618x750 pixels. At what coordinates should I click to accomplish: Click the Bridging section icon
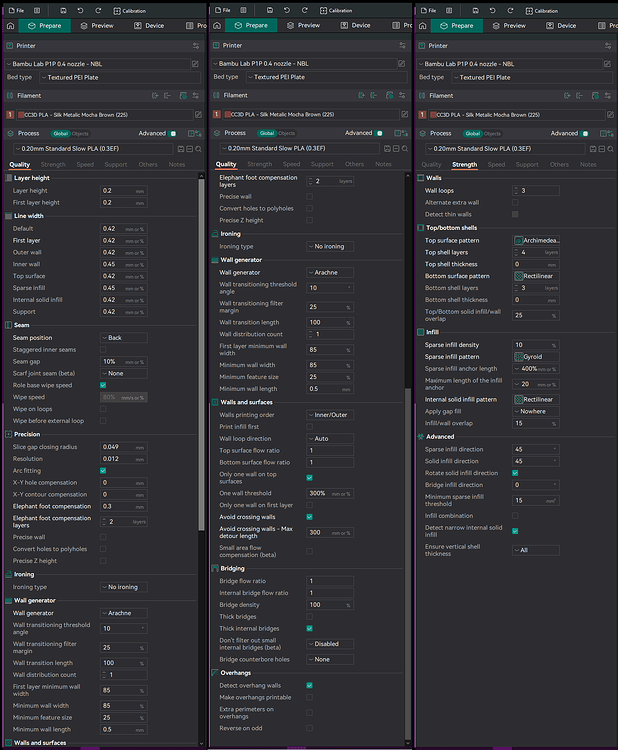coord(215,568)
